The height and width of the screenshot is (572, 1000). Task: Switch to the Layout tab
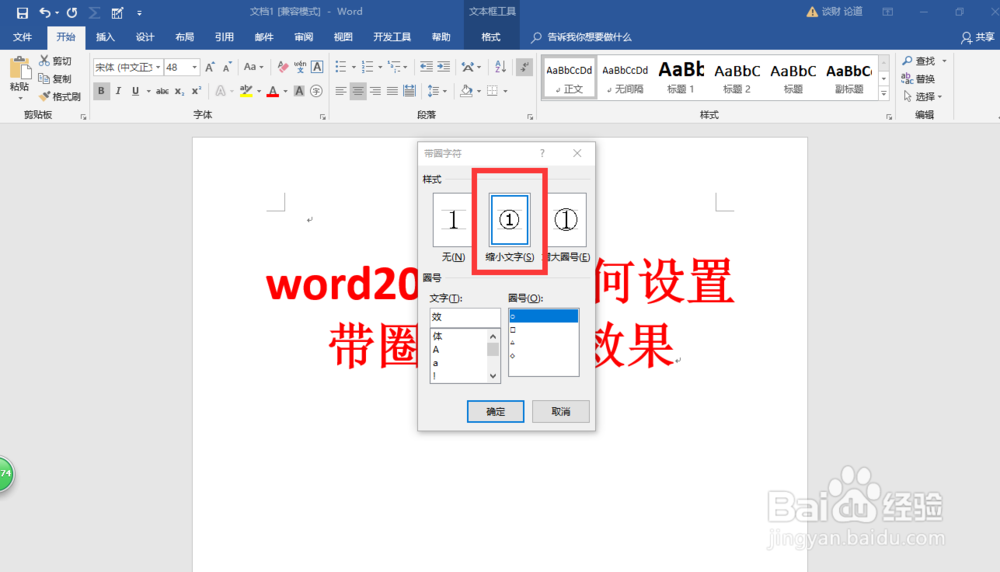(x=184, y=37)
